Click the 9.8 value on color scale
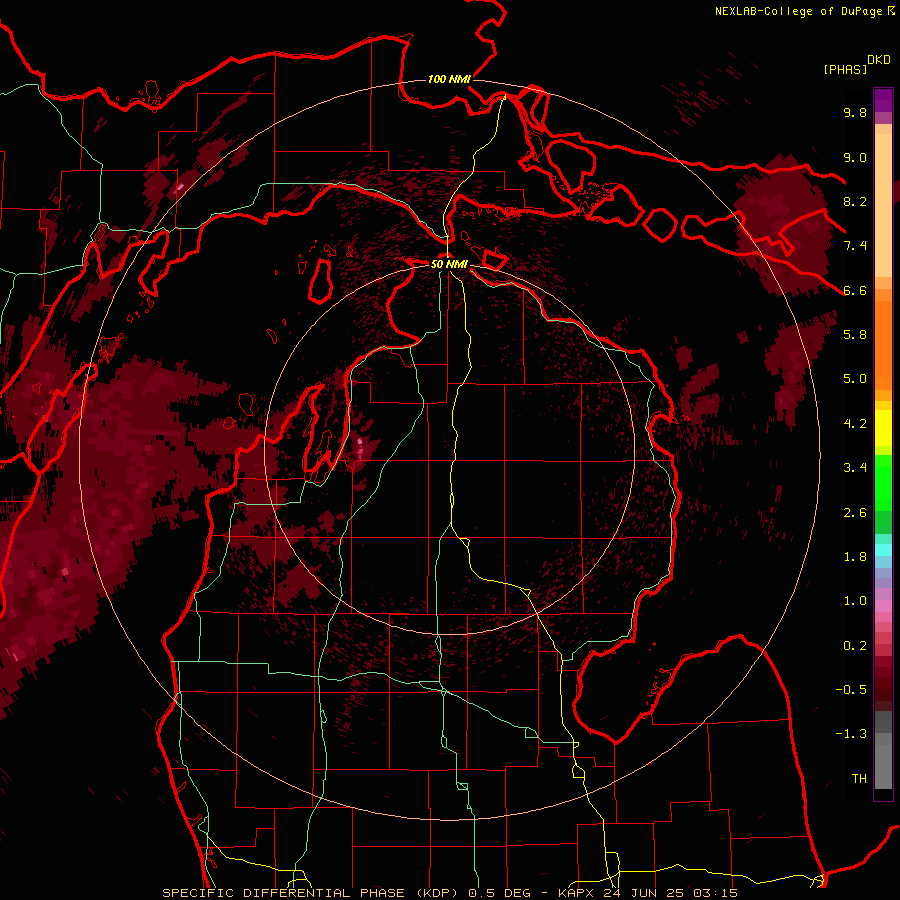Viewport: 900px width, 900px height. tap(855, 113)
